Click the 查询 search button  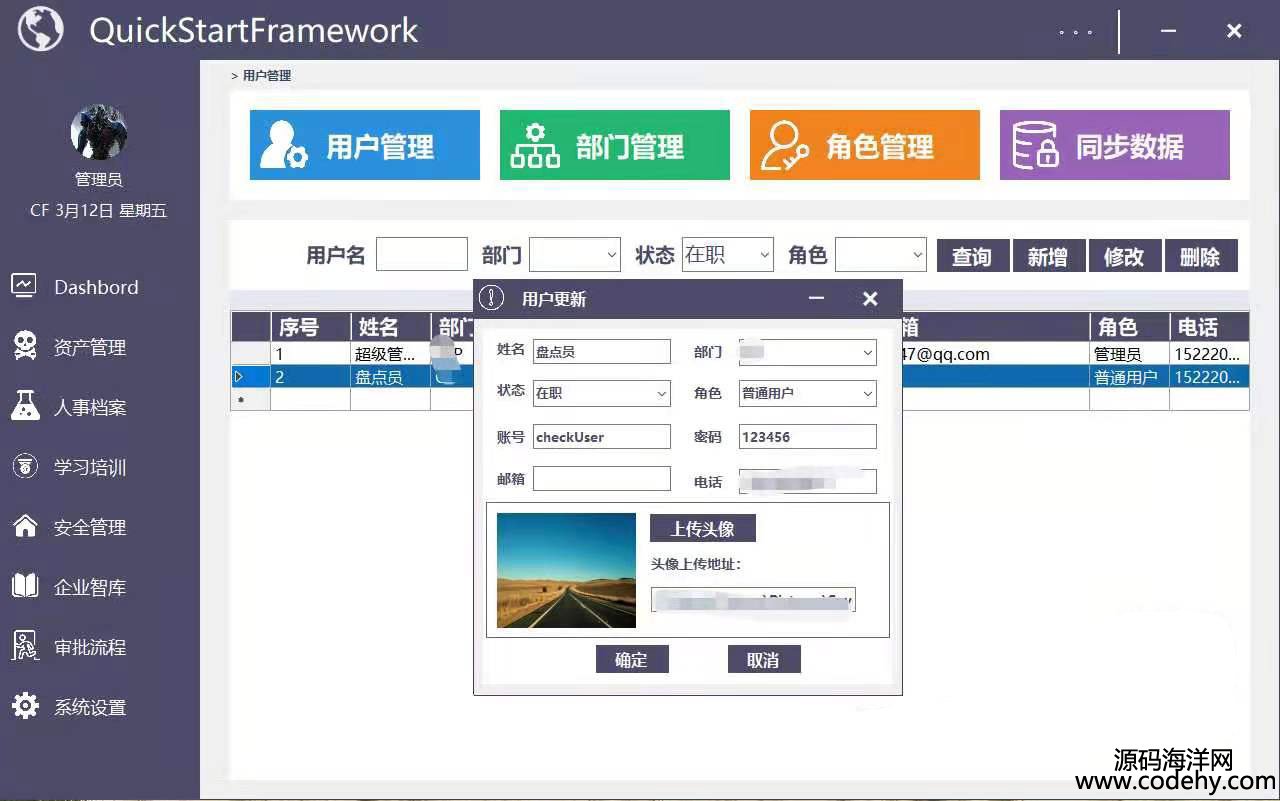971,256
